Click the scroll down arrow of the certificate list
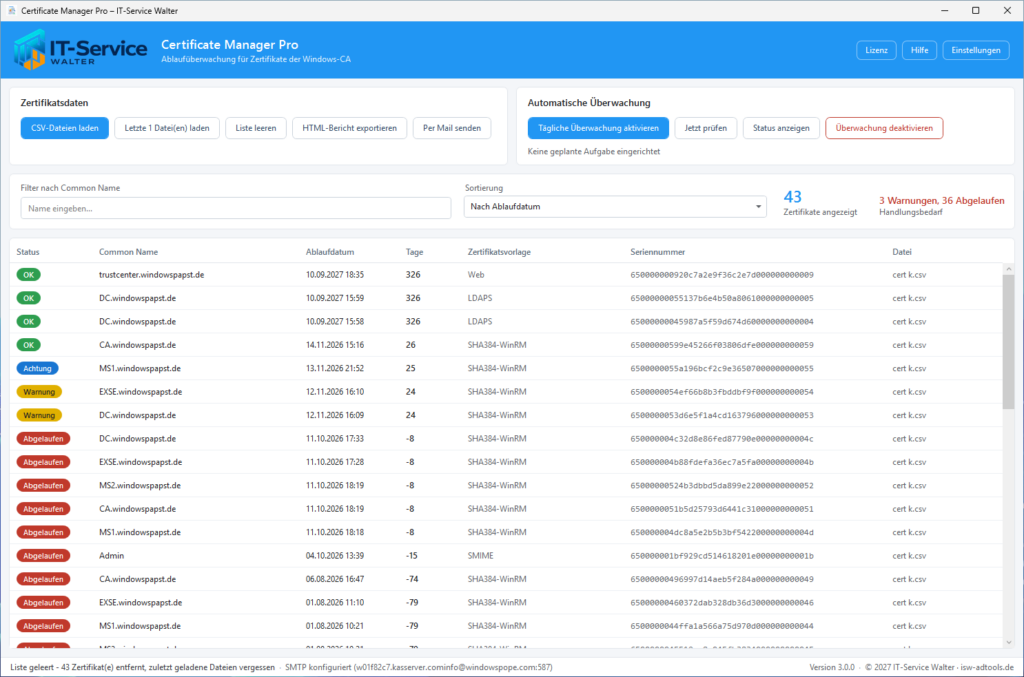Image resolution: width=1024 pixels, height=677 pixels. tap(1008, 642)
